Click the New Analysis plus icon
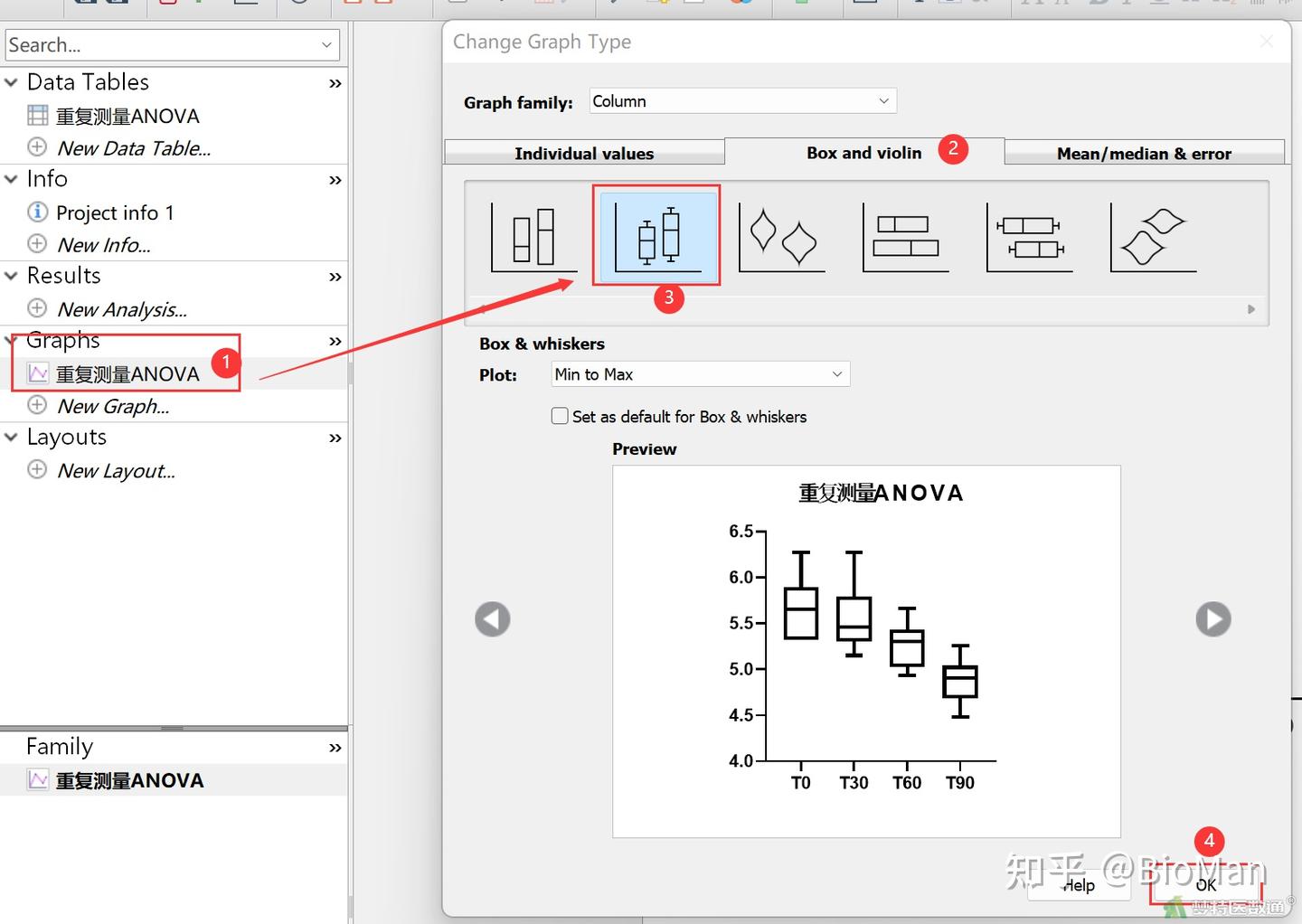The image size is (1302, 924). 37,308
